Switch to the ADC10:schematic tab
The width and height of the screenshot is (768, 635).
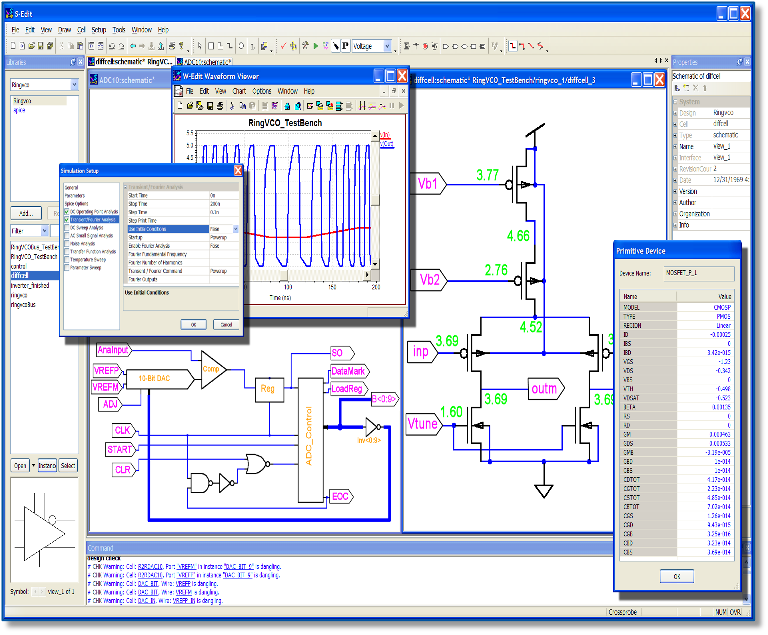pyautogui.click(x=204, y=62)
